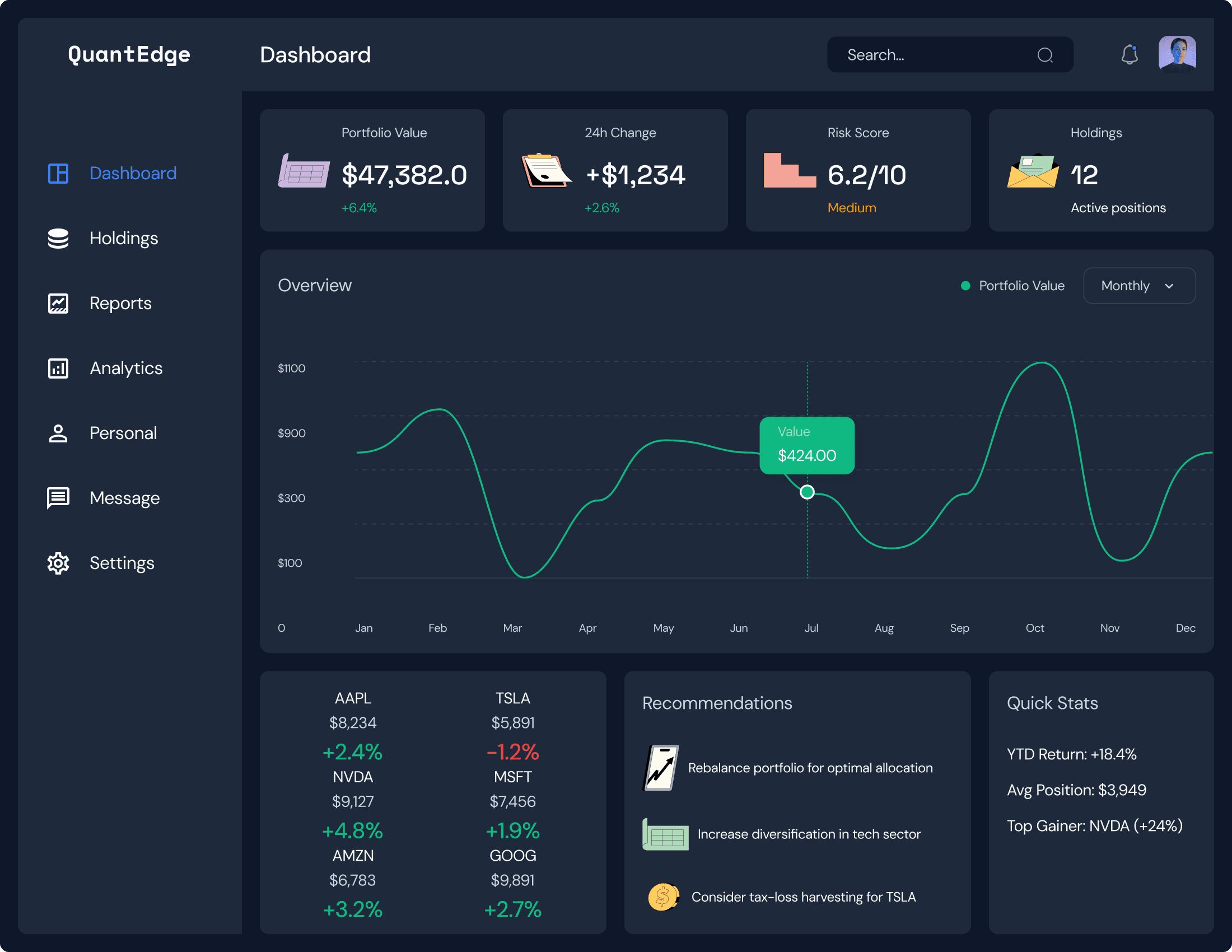Click Top Gainer: NVDA (+24%) stat

point(1094,825)
